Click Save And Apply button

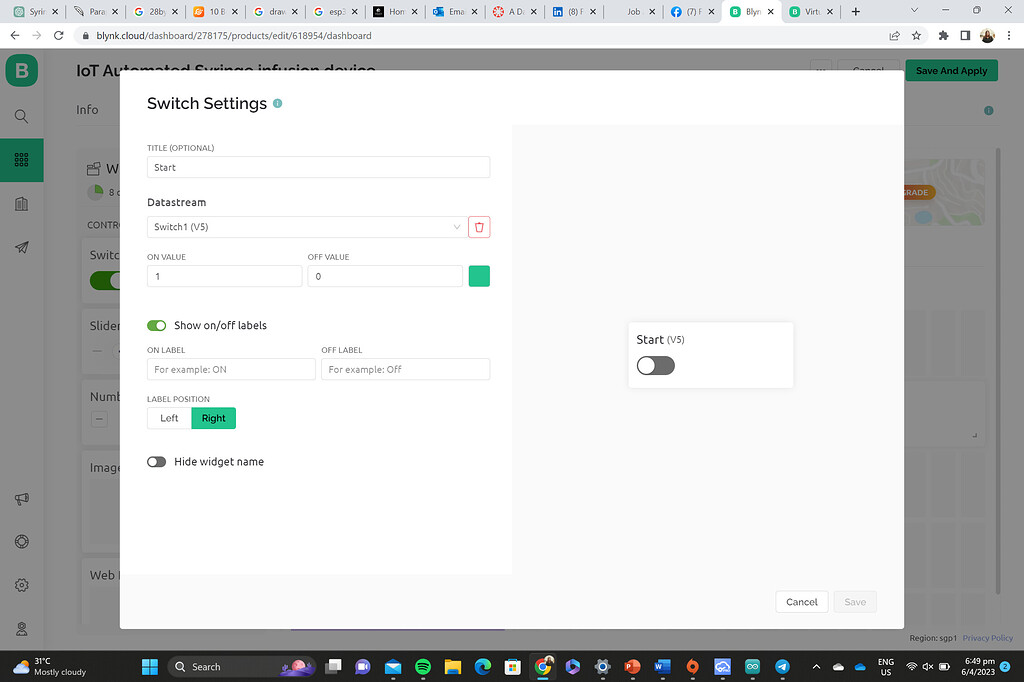(951, 71)
